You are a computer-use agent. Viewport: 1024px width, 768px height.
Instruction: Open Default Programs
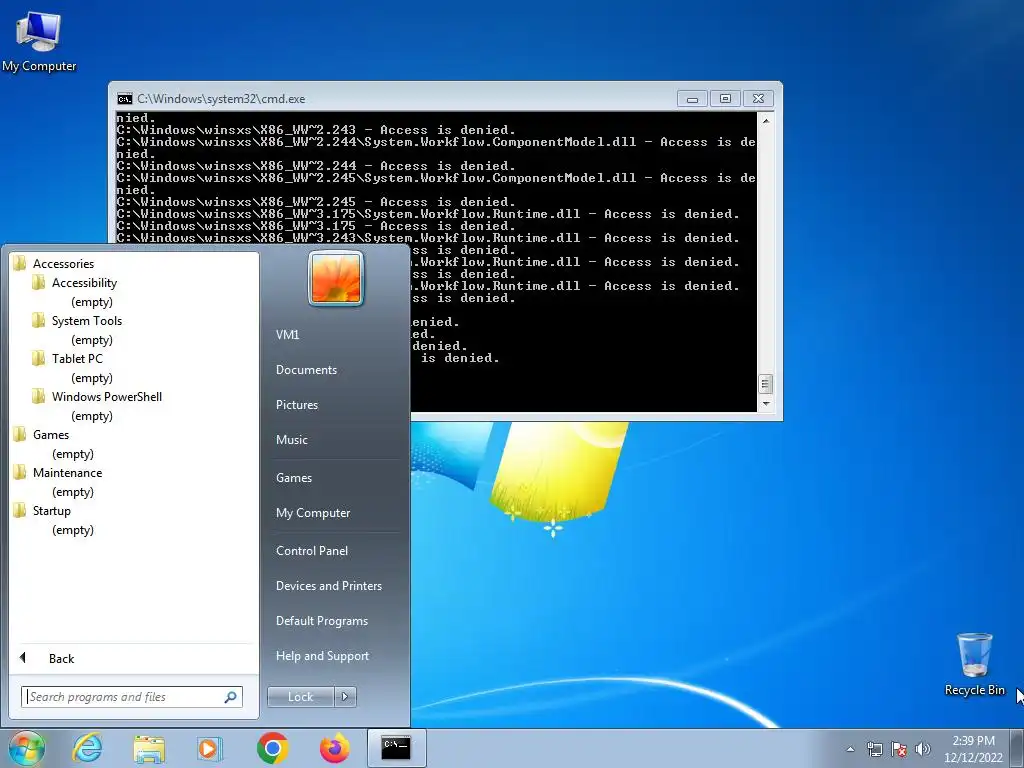(322, 621)
